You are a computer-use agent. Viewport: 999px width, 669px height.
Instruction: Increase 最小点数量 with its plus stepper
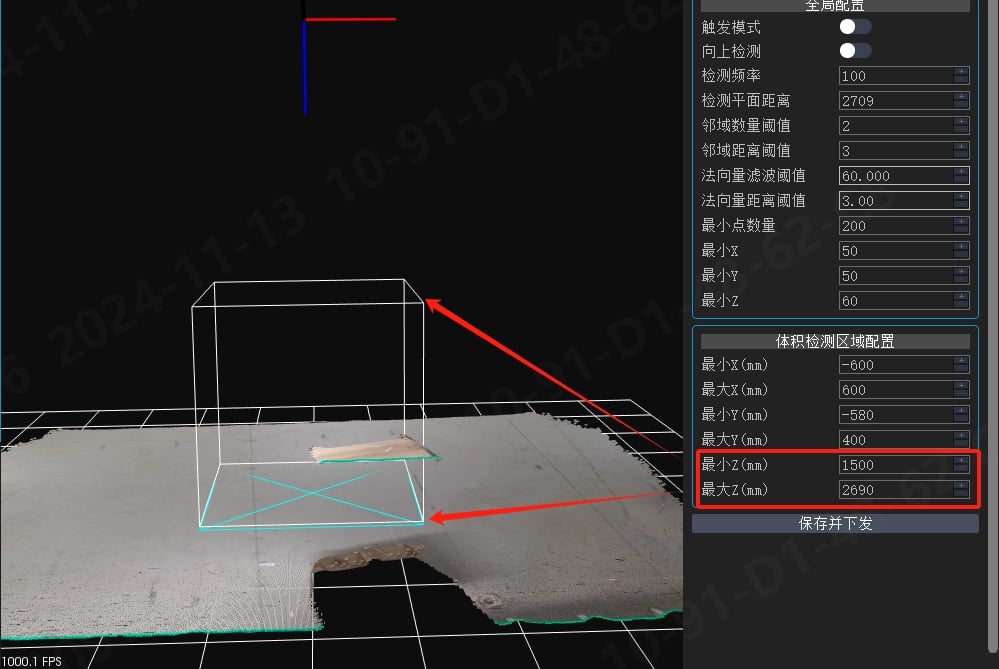click(x=961, y=222)
